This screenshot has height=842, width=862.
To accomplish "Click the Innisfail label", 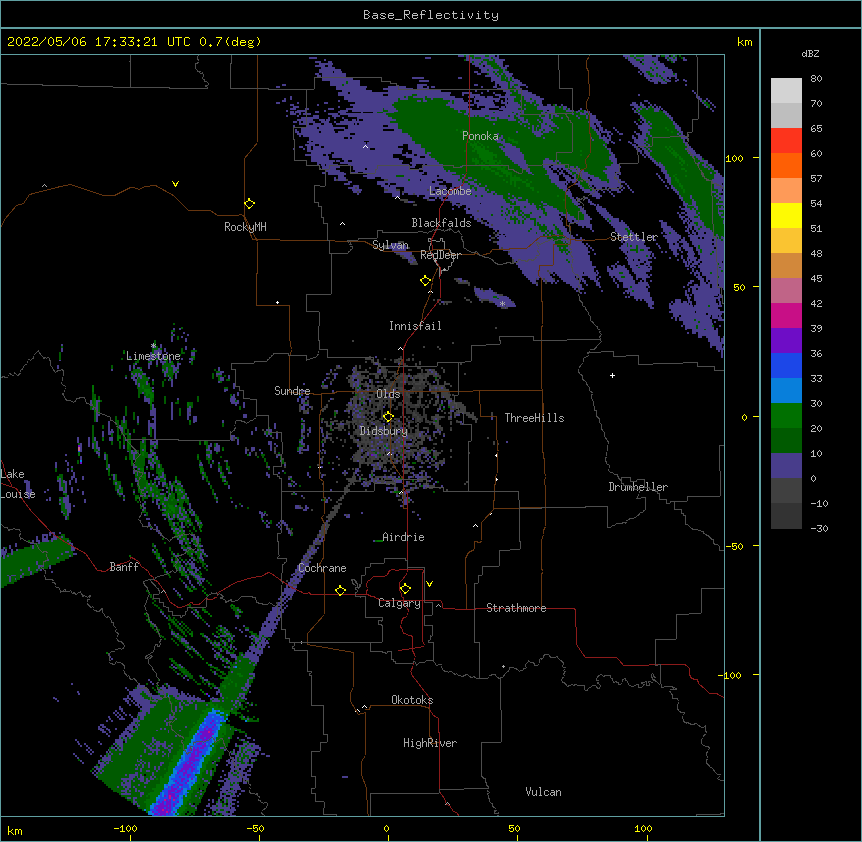I will click(x=415, y=326).
